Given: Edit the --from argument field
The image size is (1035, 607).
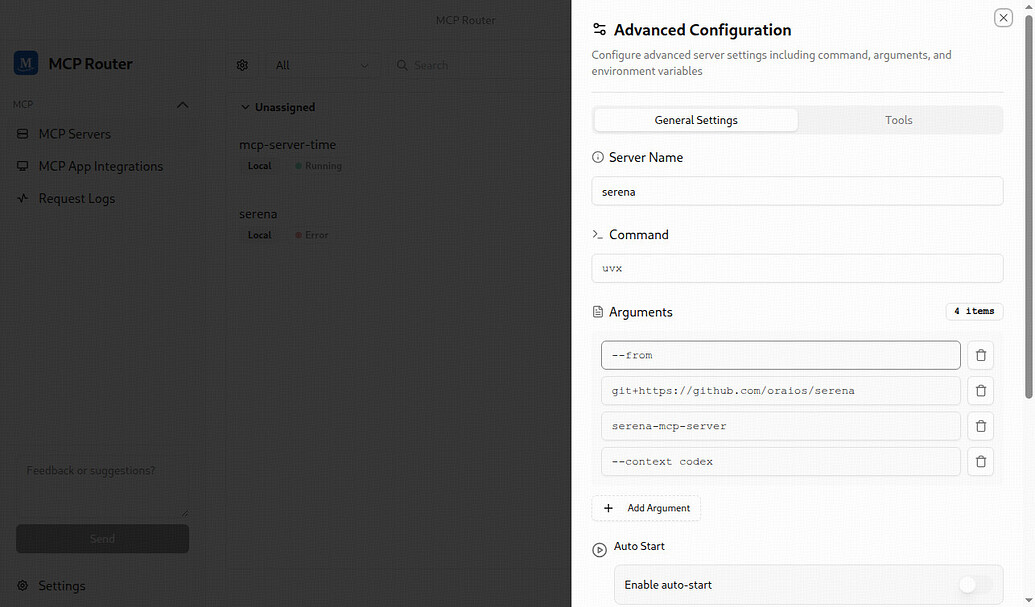Looking at the screenshot, I should point(781,355).
